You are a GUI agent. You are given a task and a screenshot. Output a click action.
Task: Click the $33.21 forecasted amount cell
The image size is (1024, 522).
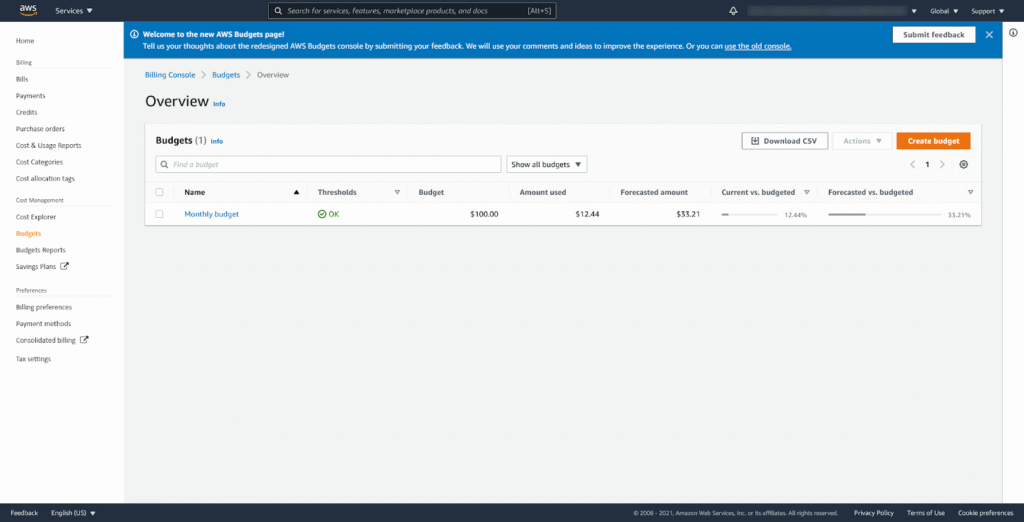tap(688, 214)
